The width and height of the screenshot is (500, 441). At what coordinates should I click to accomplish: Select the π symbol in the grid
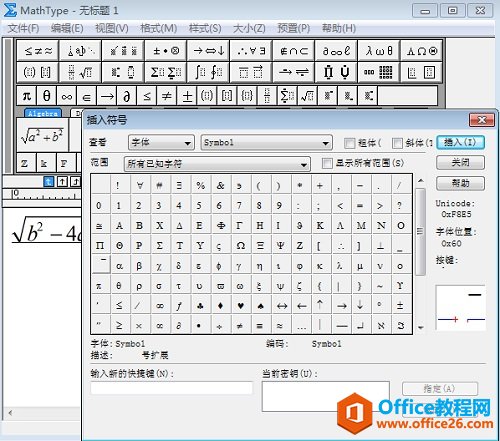(x=99, y=286)
